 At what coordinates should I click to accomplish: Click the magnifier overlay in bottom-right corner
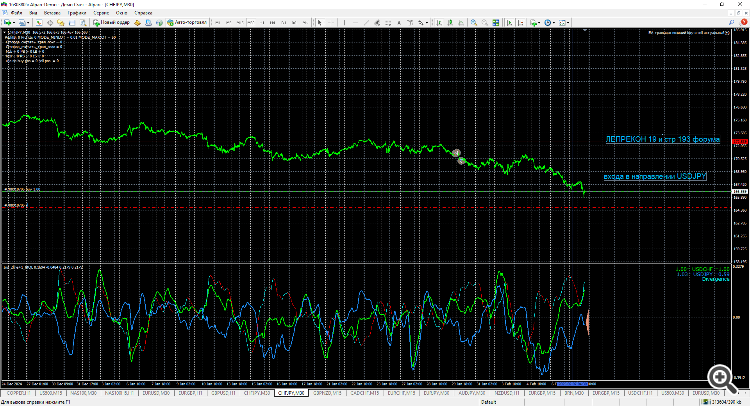pyautogui.click(x=718, y=375)
